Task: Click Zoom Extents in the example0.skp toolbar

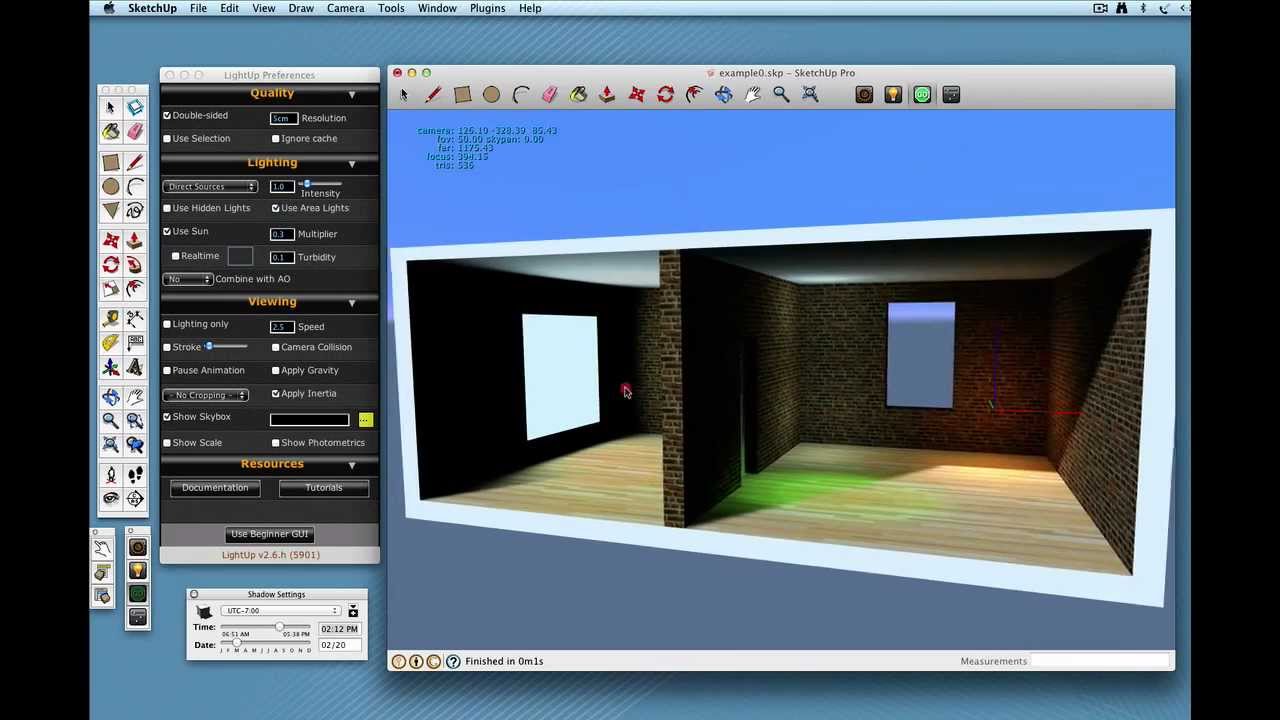Action: pos(810,94)
